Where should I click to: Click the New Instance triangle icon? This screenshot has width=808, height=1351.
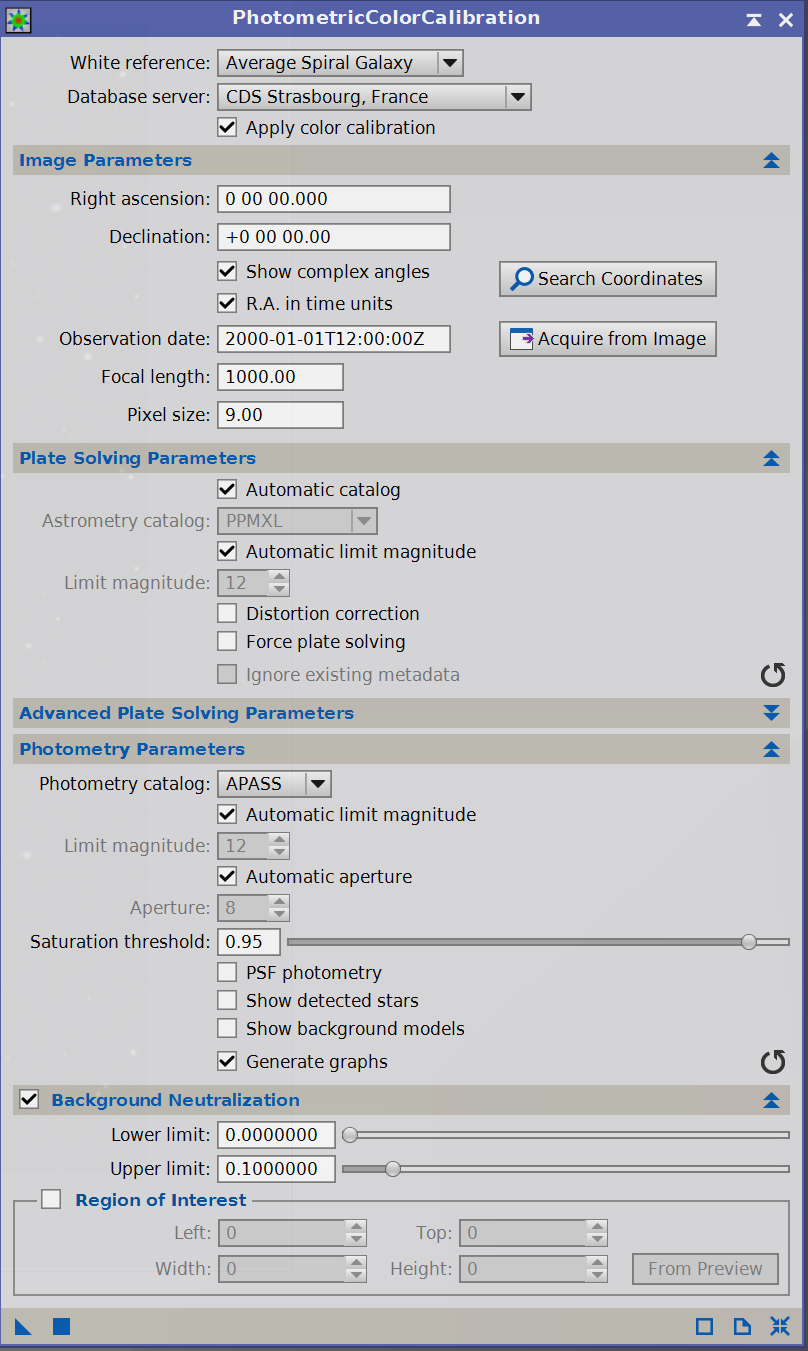click(x=23, y=1326)
